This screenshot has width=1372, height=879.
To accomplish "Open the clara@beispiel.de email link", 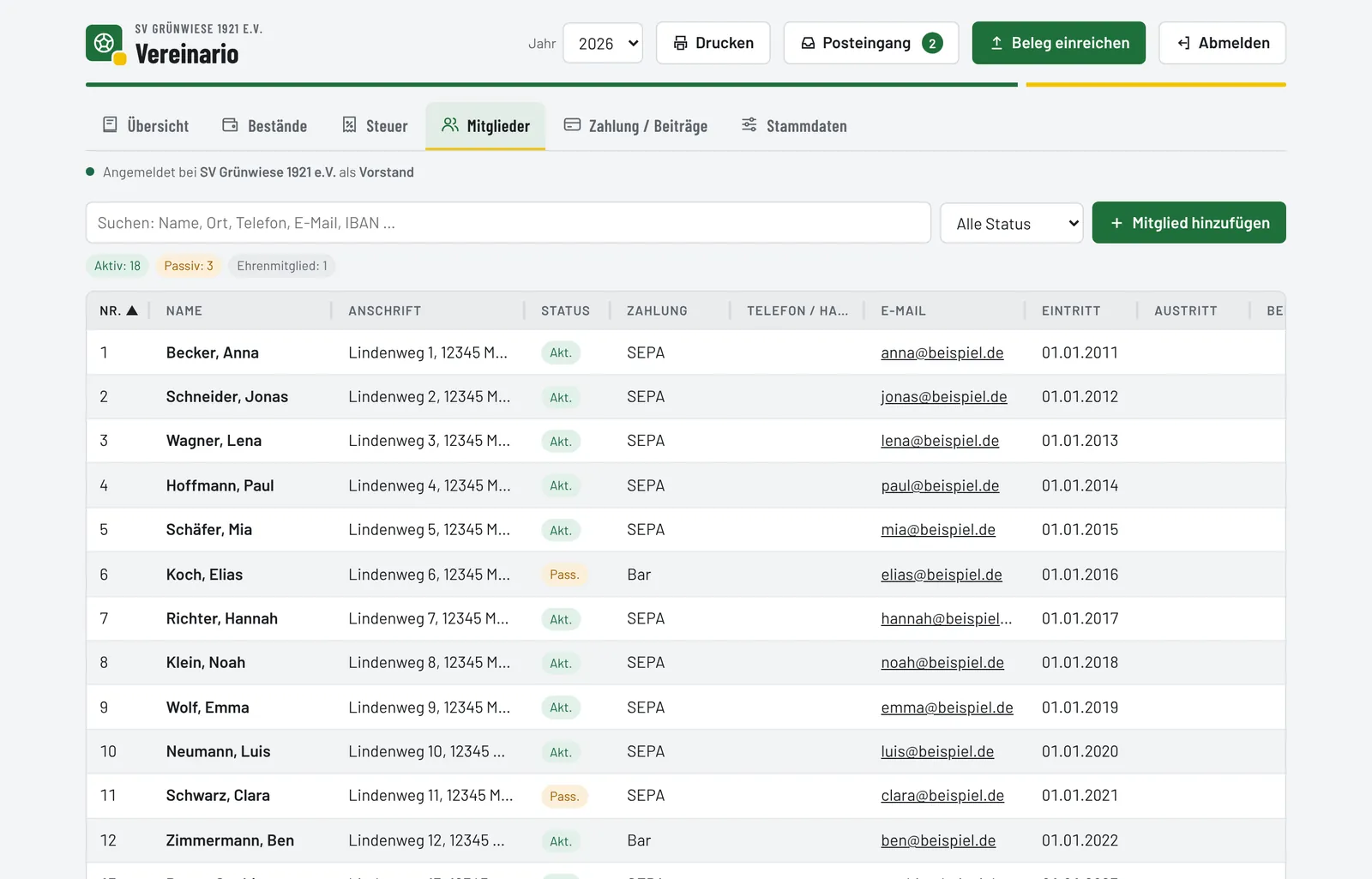I will click(942, 796).
